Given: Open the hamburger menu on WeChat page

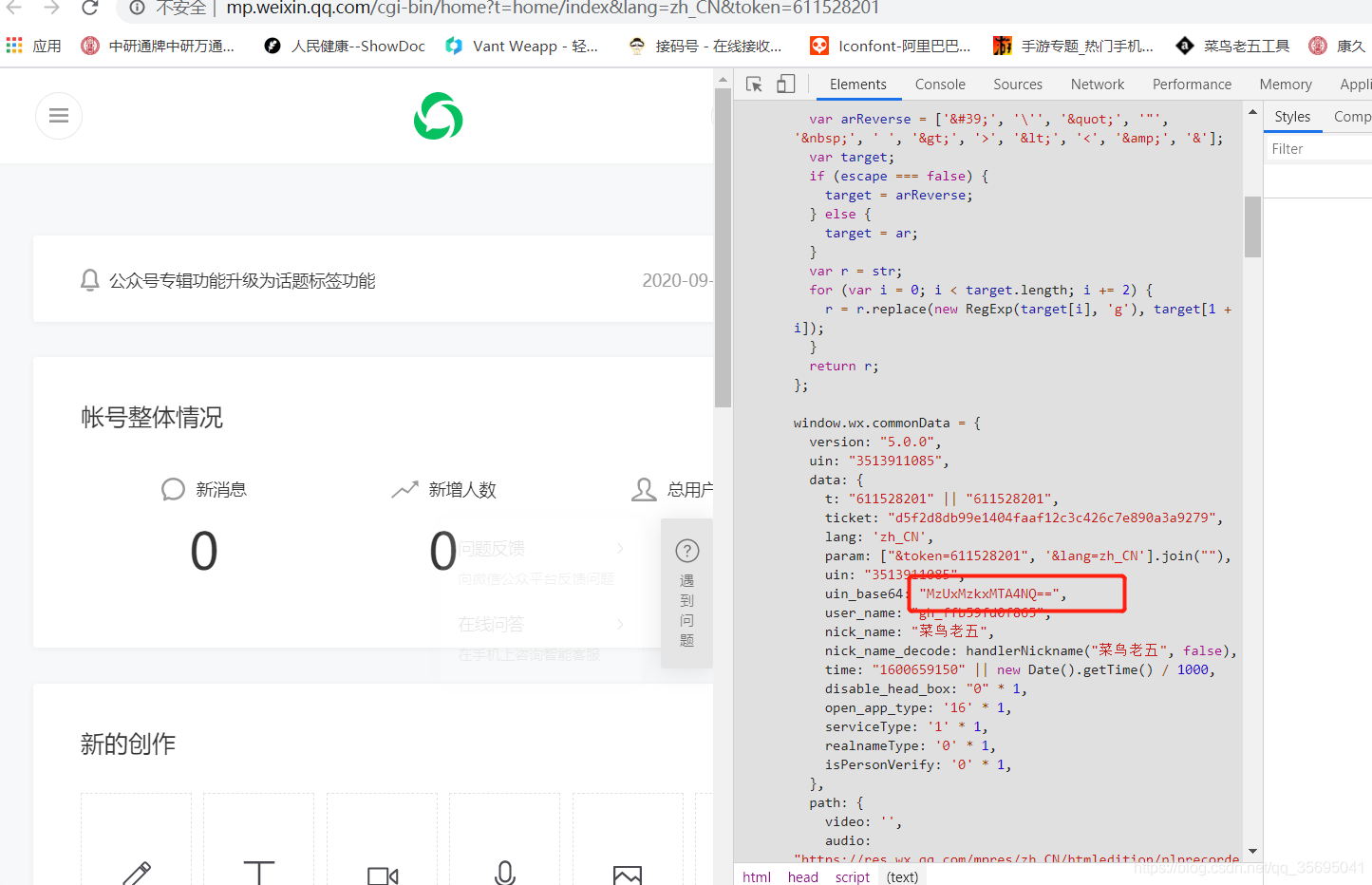Looking at the screenshot, I should (x=59, y=116).
